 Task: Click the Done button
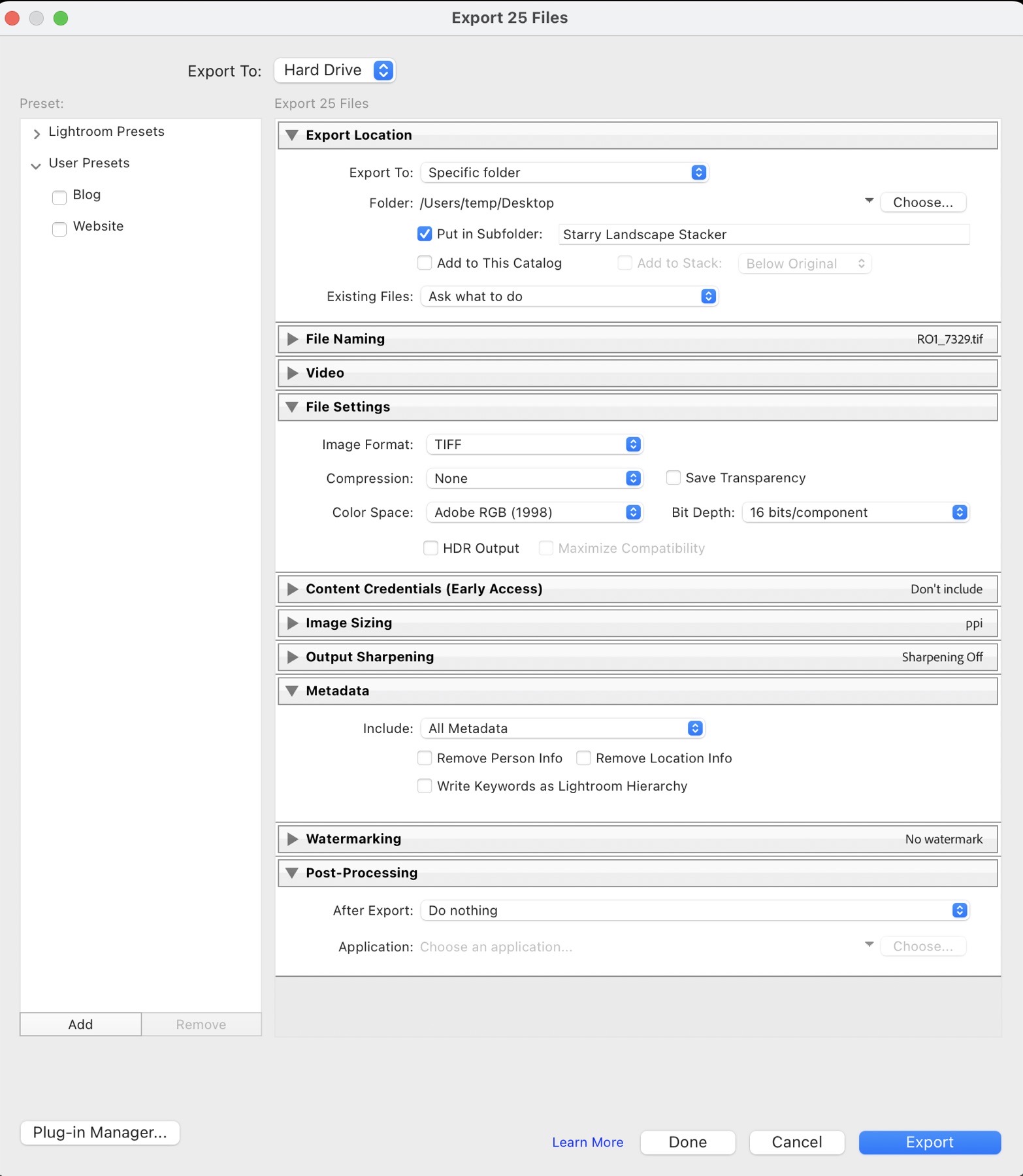[x=688, y=1142]
